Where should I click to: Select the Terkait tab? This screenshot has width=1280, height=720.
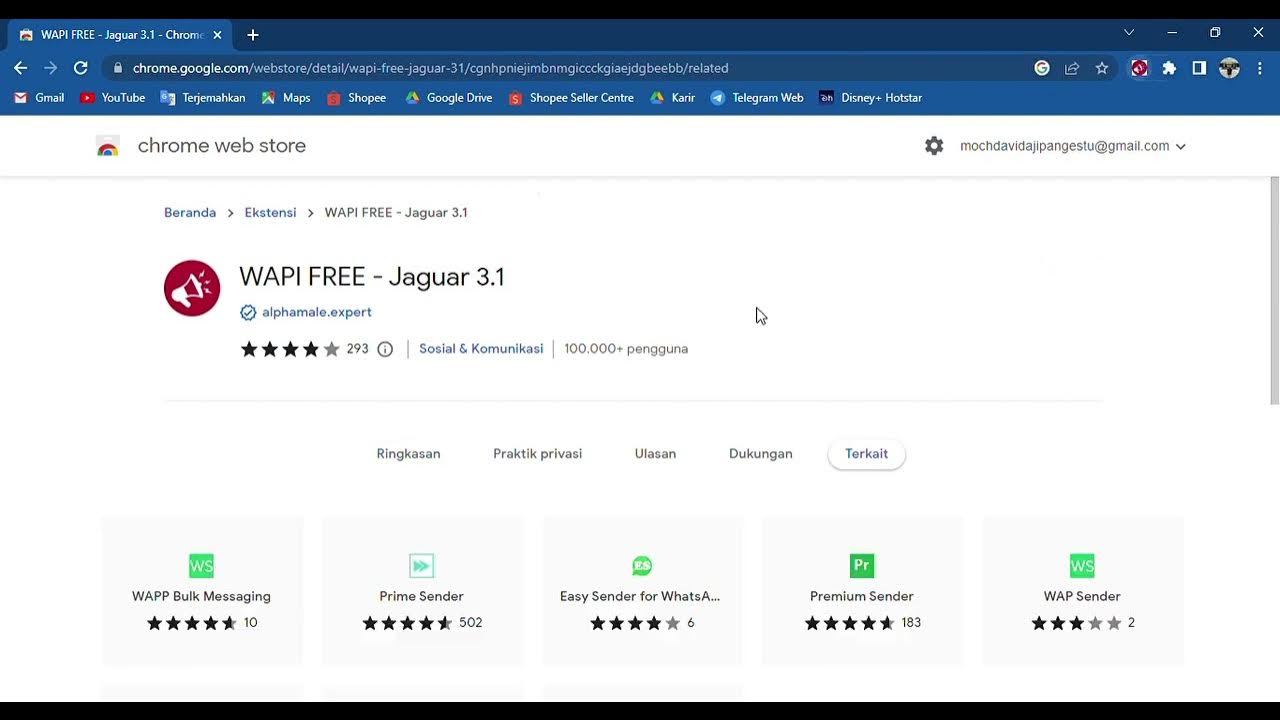866,454
